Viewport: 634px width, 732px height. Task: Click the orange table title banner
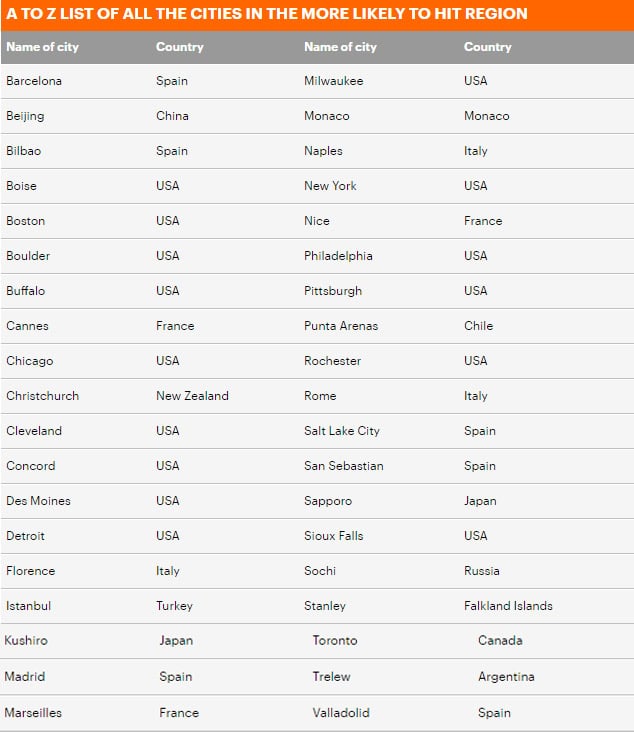tap(317, 15)
